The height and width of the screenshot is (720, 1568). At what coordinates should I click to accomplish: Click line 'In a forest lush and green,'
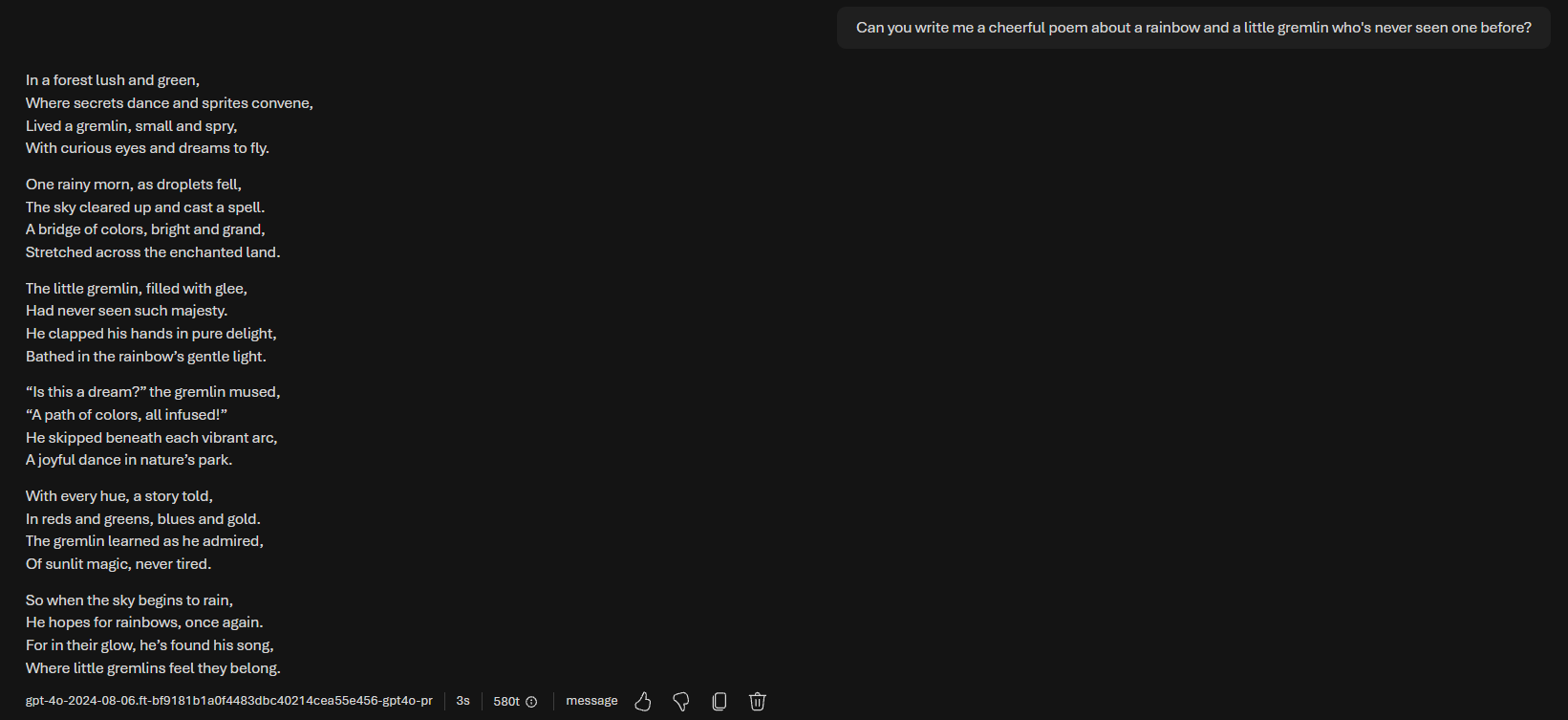113,80
